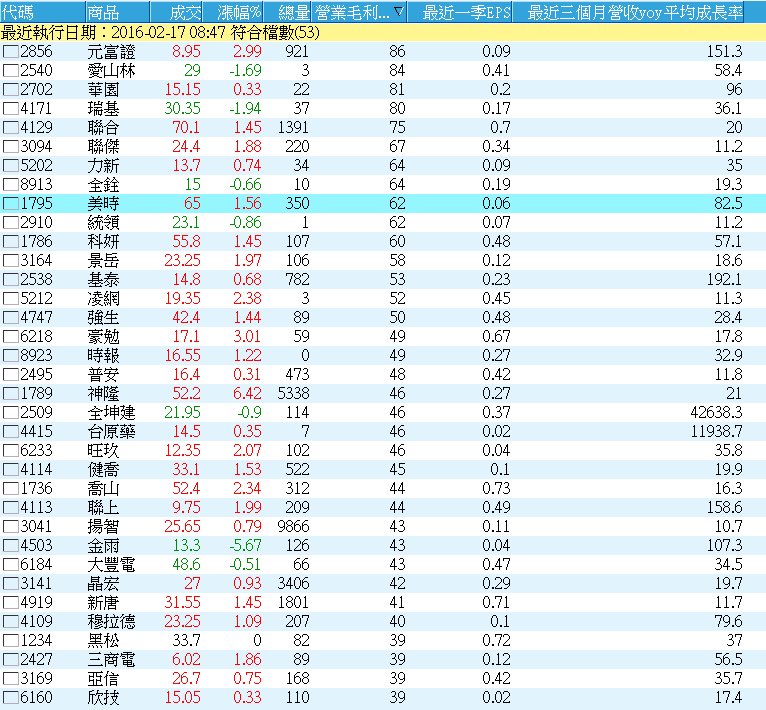
Task: Sort by the 總量 volume column header
Action: pyautogui.click(x=290, y=13)
